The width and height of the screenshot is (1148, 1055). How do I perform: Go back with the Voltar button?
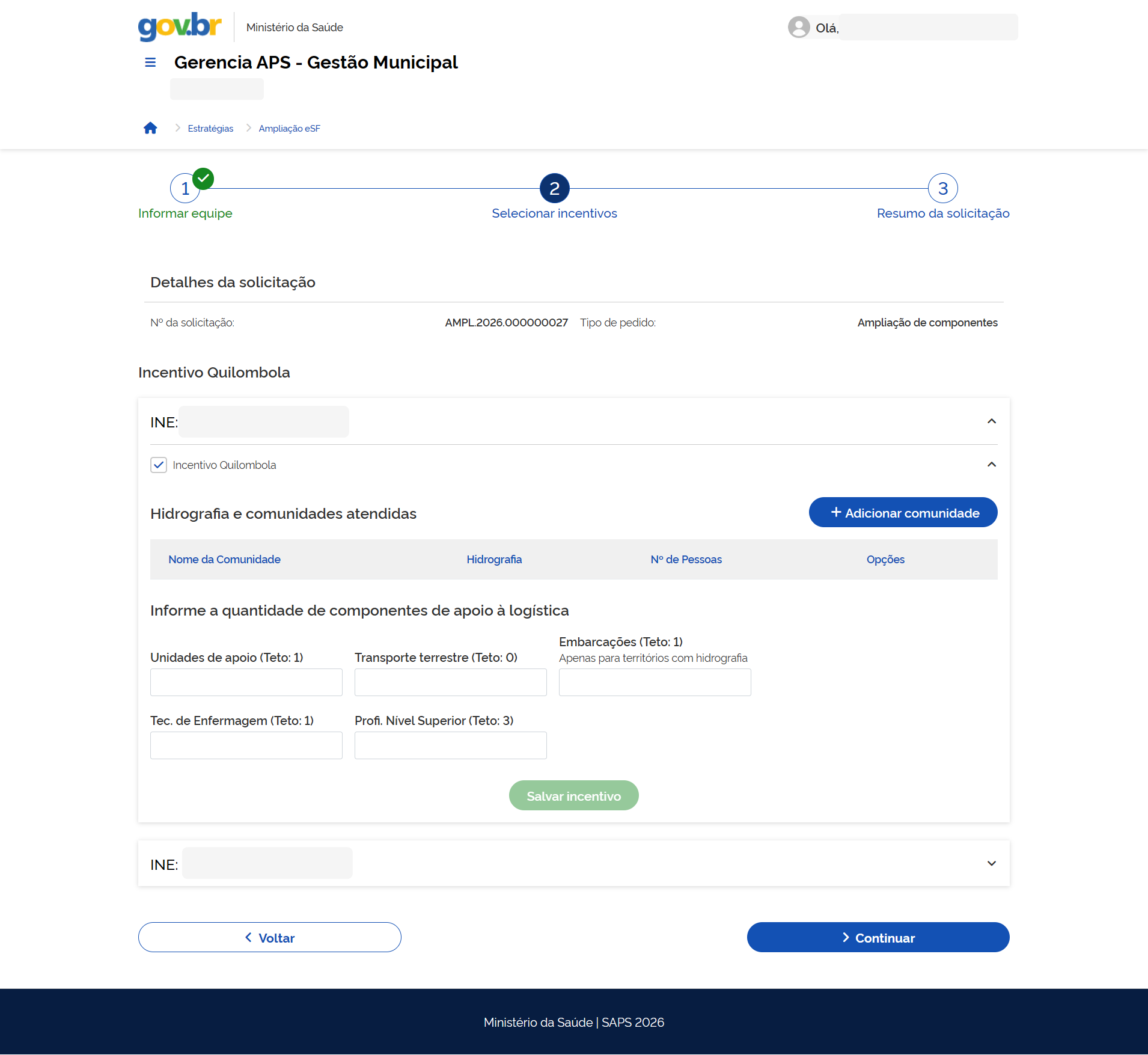pyautogui.click(x=270, y=938)
